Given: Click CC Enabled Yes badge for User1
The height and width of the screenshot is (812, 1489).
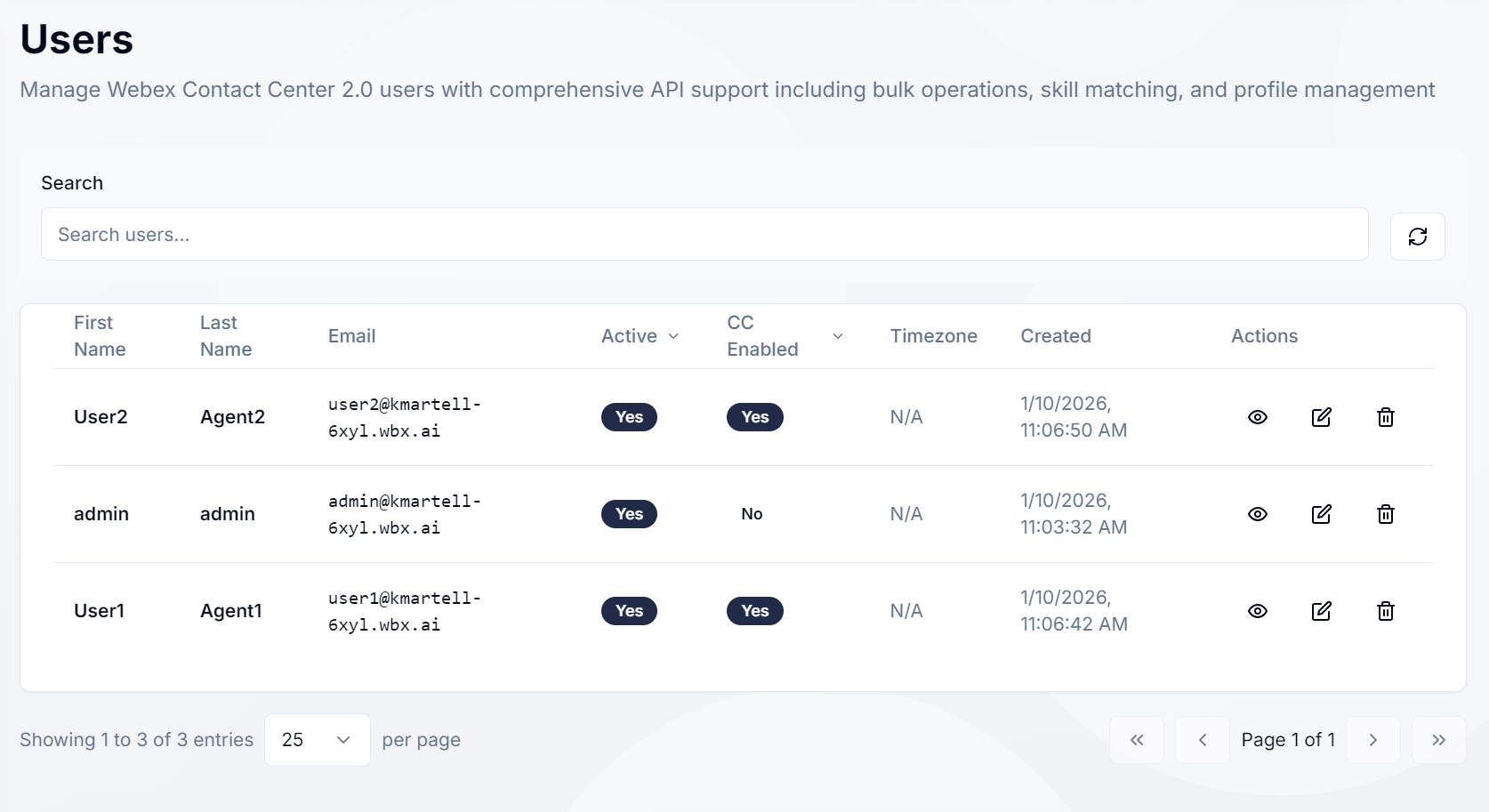Looking at the screenshot, I should (754, 611).
